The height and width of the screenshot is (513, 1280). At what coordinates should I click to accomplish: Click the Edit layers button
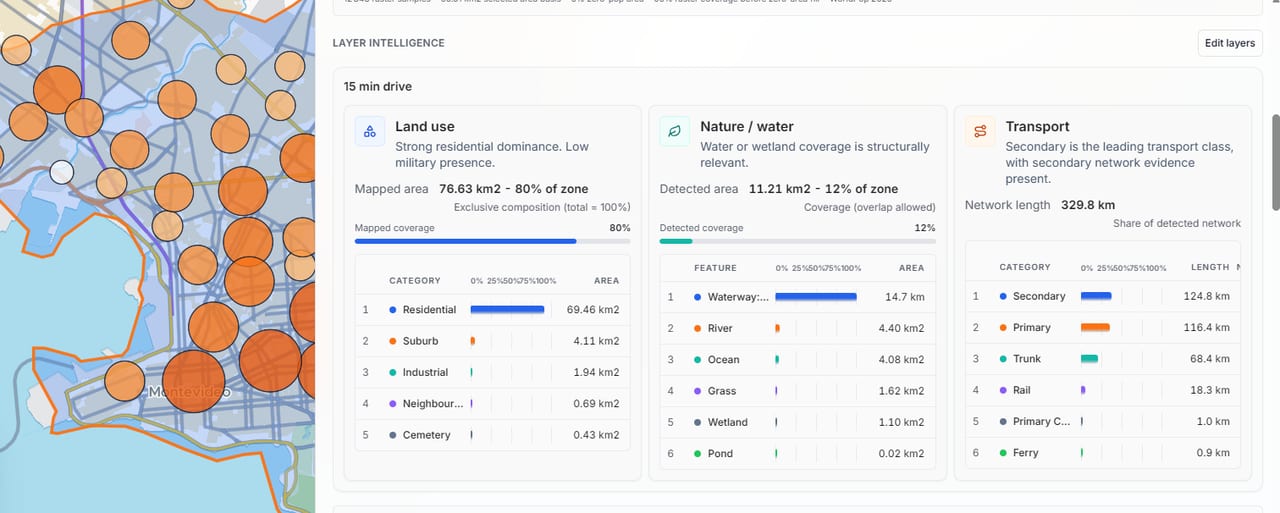[1230, 43]
